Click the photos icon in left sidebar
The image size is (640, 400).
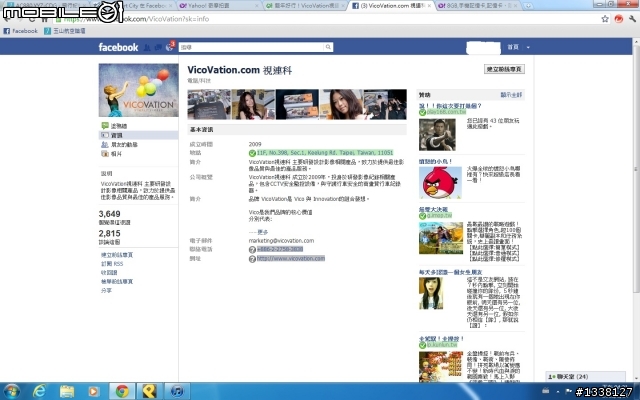tap(105, 154)
